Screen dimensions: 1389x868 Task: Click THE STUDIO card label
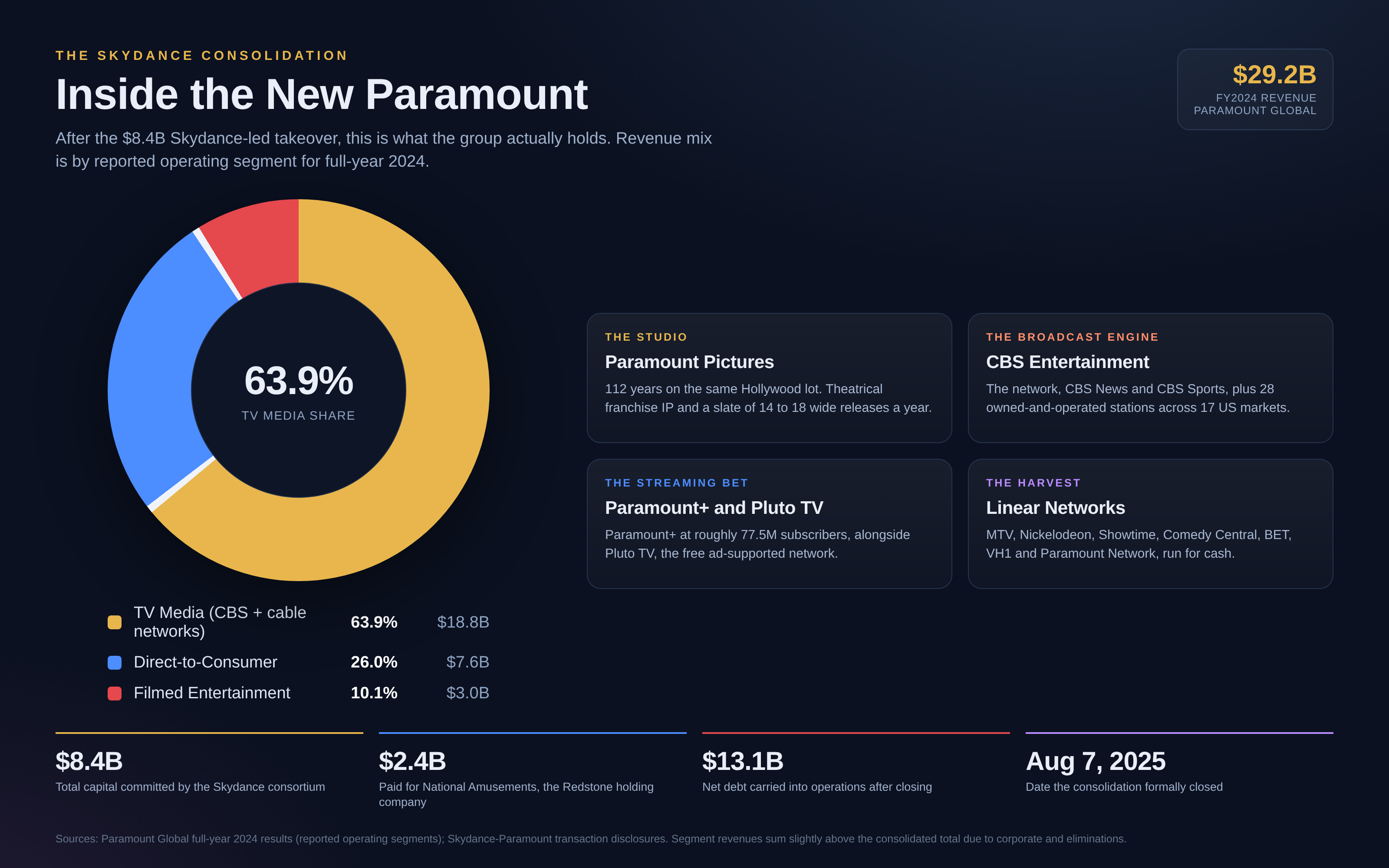pyautogui.click(x=646, y=337)
